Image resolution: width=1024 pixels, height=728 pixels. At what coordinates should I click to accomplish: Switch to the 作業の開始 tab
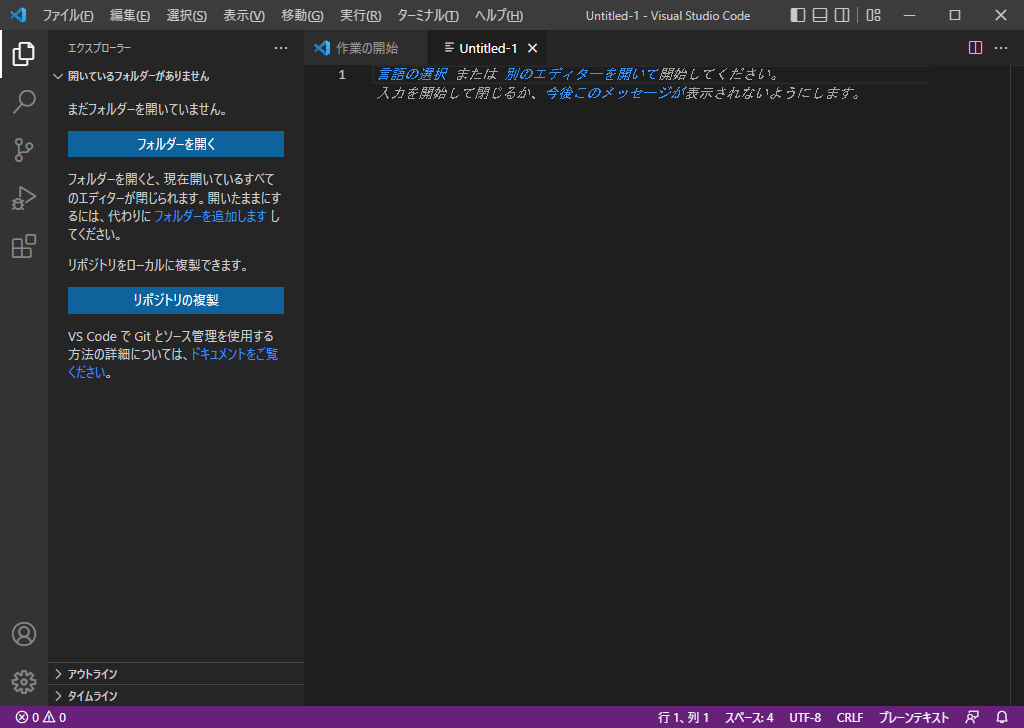(366, 48)
